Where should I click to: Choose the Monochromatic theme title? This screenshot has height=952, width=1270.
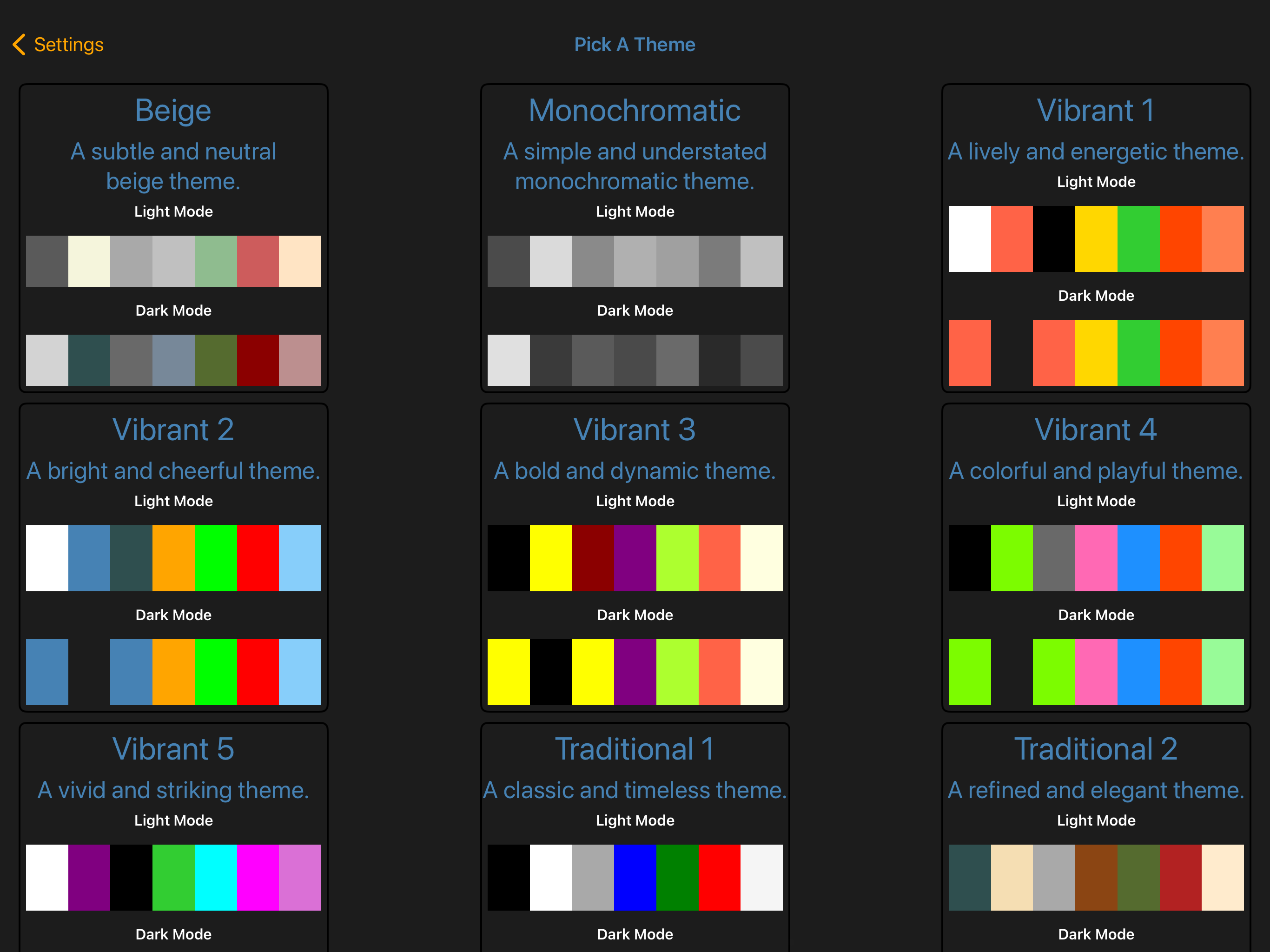635,110
